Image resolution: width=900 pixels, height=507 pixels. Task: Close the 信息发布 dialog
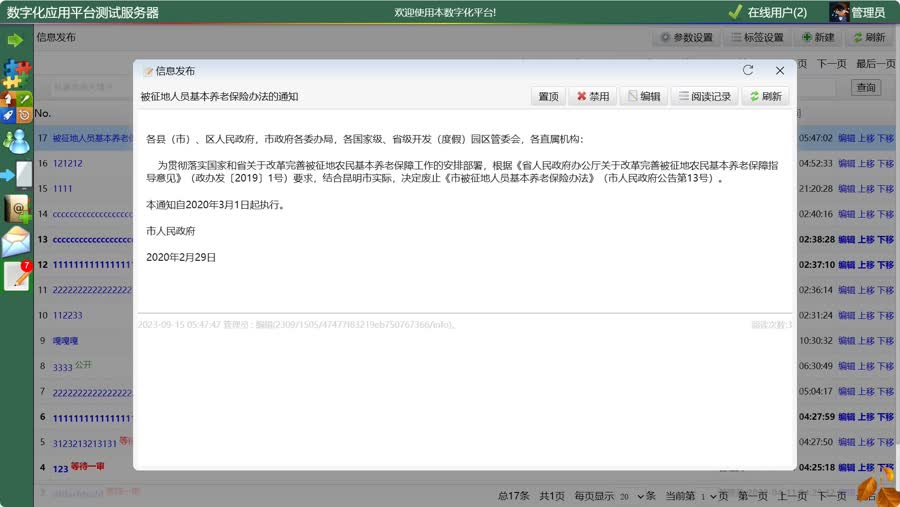(x=780, y=71)
